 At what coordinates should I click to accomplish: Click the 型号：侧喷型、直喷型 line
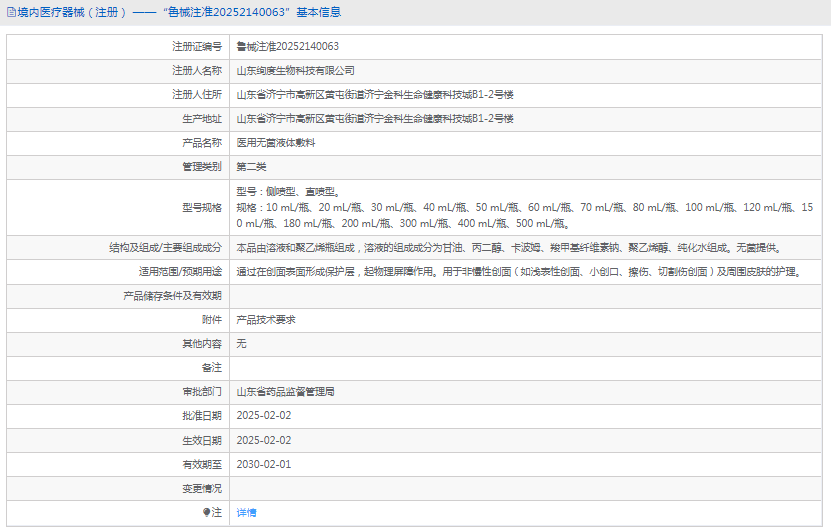tap(288, 192)
